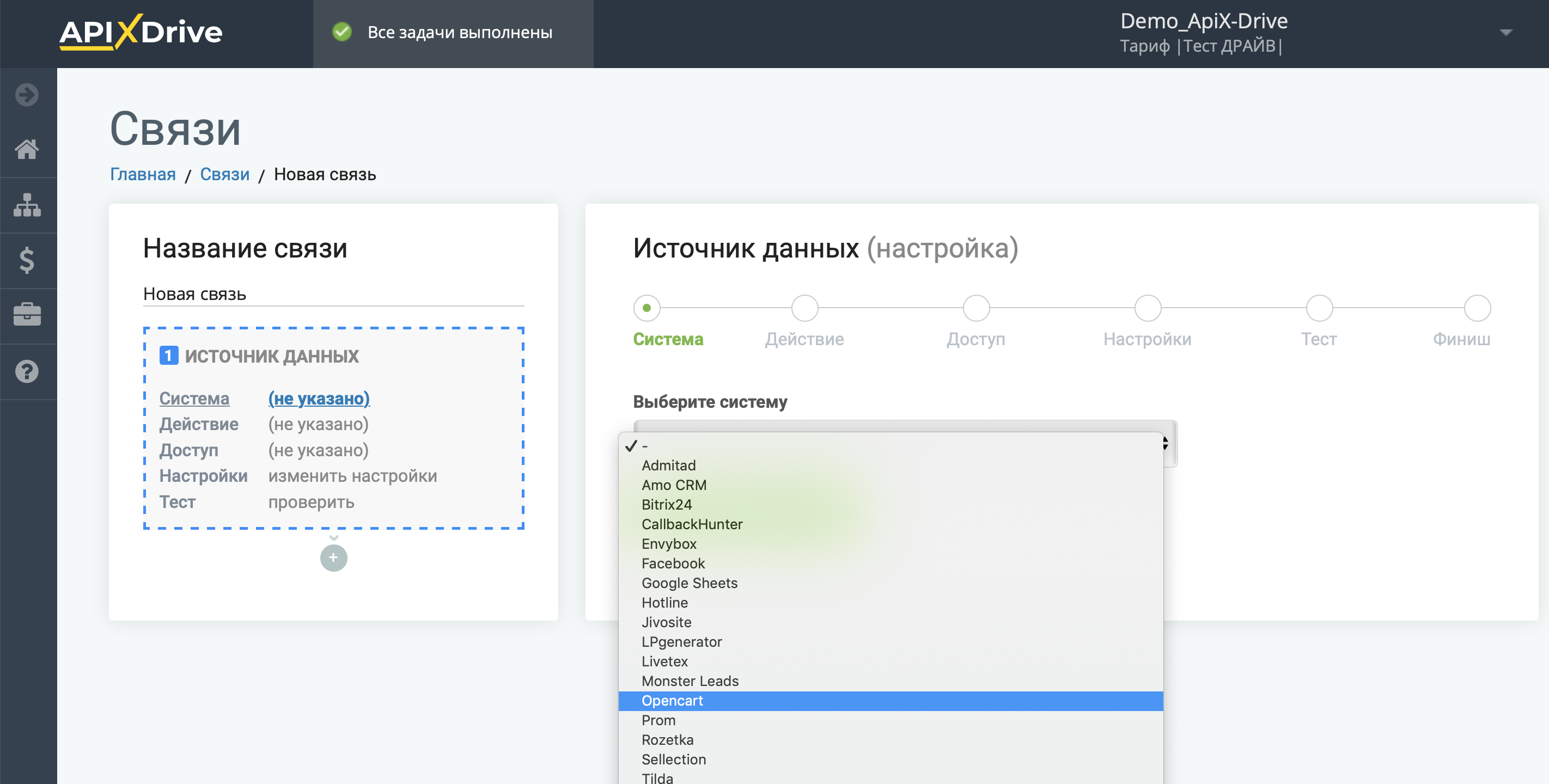The width and height of the screenshot is (1549, 784).
Task: Expand the sidebar with arrow icon
Action: click(27, 94)
